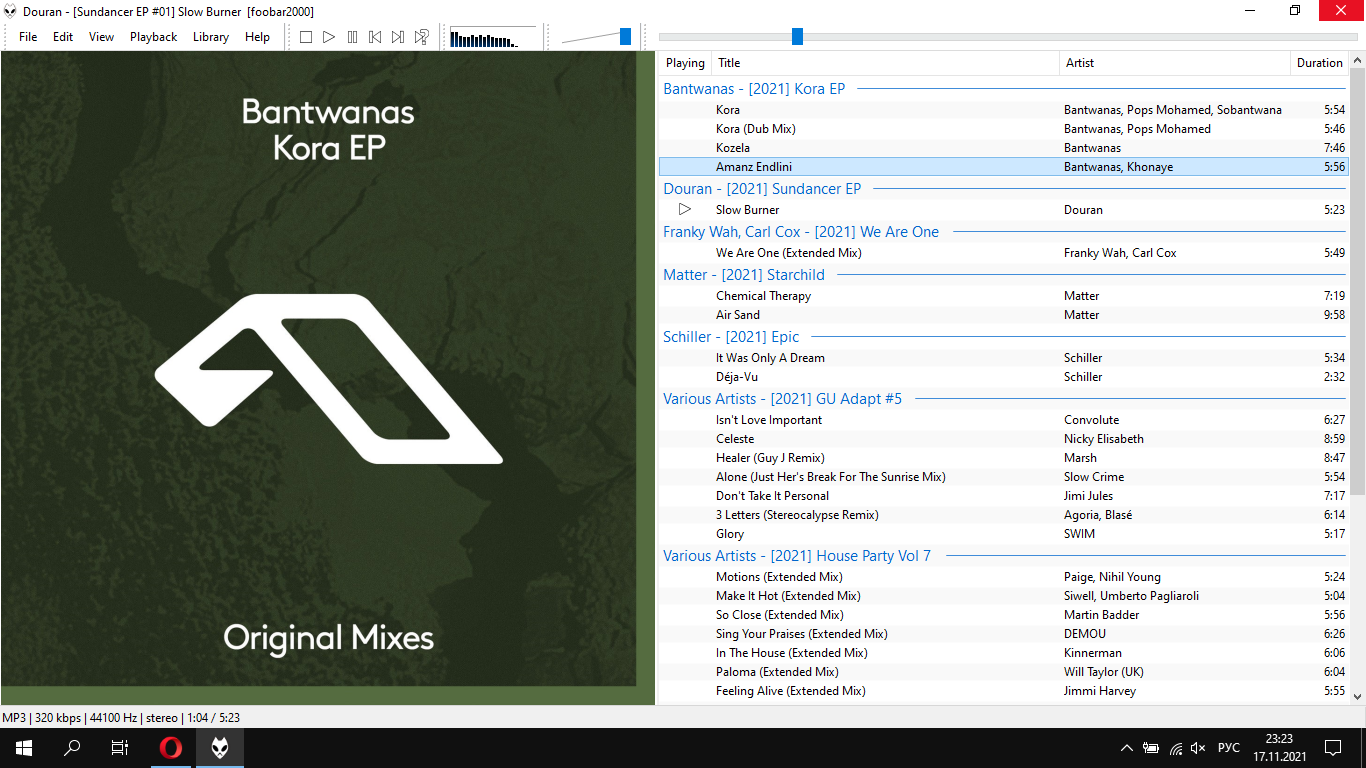The height and width of the screenshot is (768, 1366).
Task: Click the playlist scrollbar down arrow
Action: pyautogui.click(x=1357, y=696)
